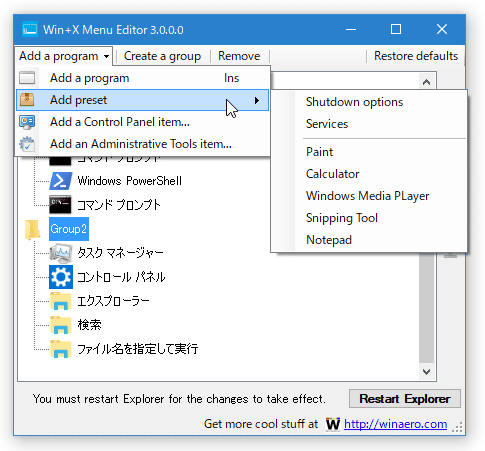This screenshot has height=451, width=485.
Task: Click the ファイル名を指定して実行 icon
Action: coord(61,349)
